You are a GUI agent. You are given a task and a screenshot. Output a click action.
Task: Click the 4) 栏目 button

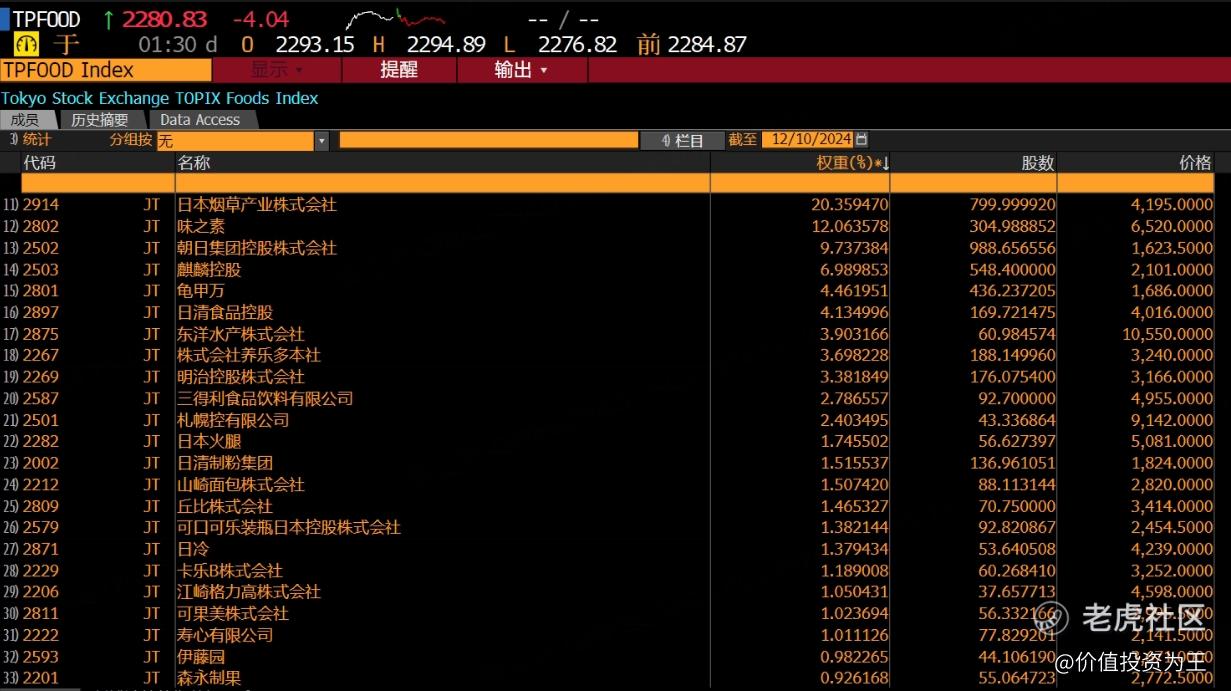683,141
